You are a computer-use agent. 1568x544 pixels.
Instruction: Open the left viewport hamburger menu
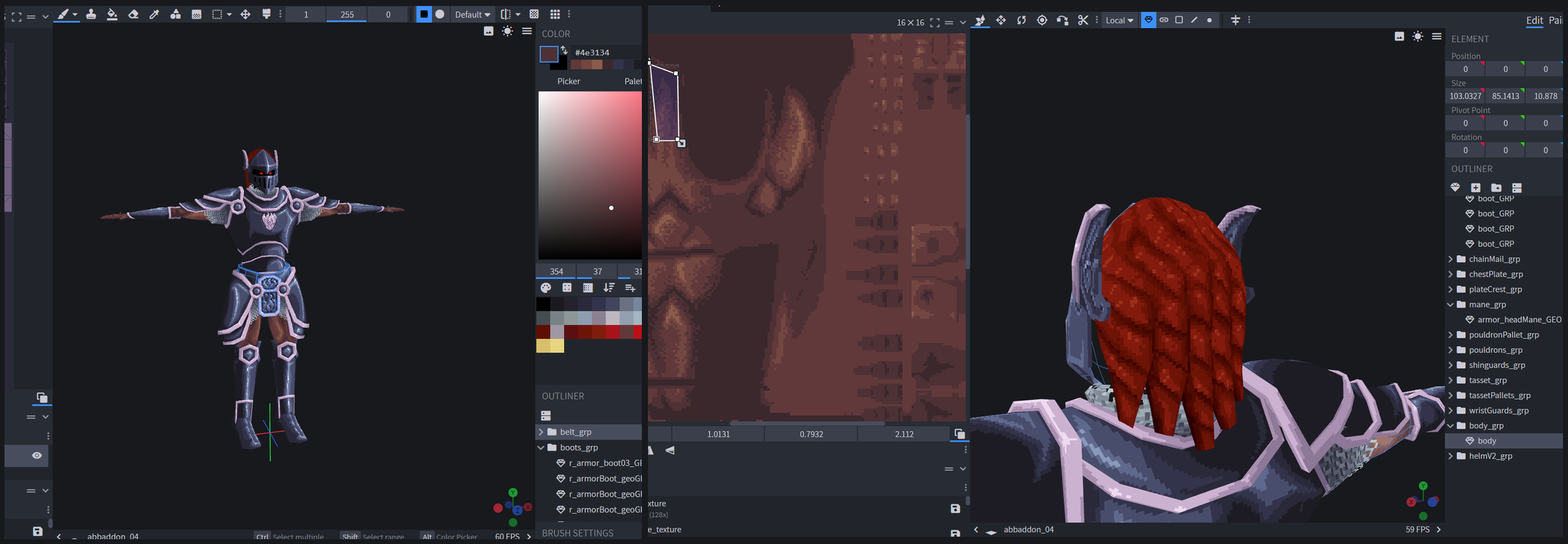[527, 31]
